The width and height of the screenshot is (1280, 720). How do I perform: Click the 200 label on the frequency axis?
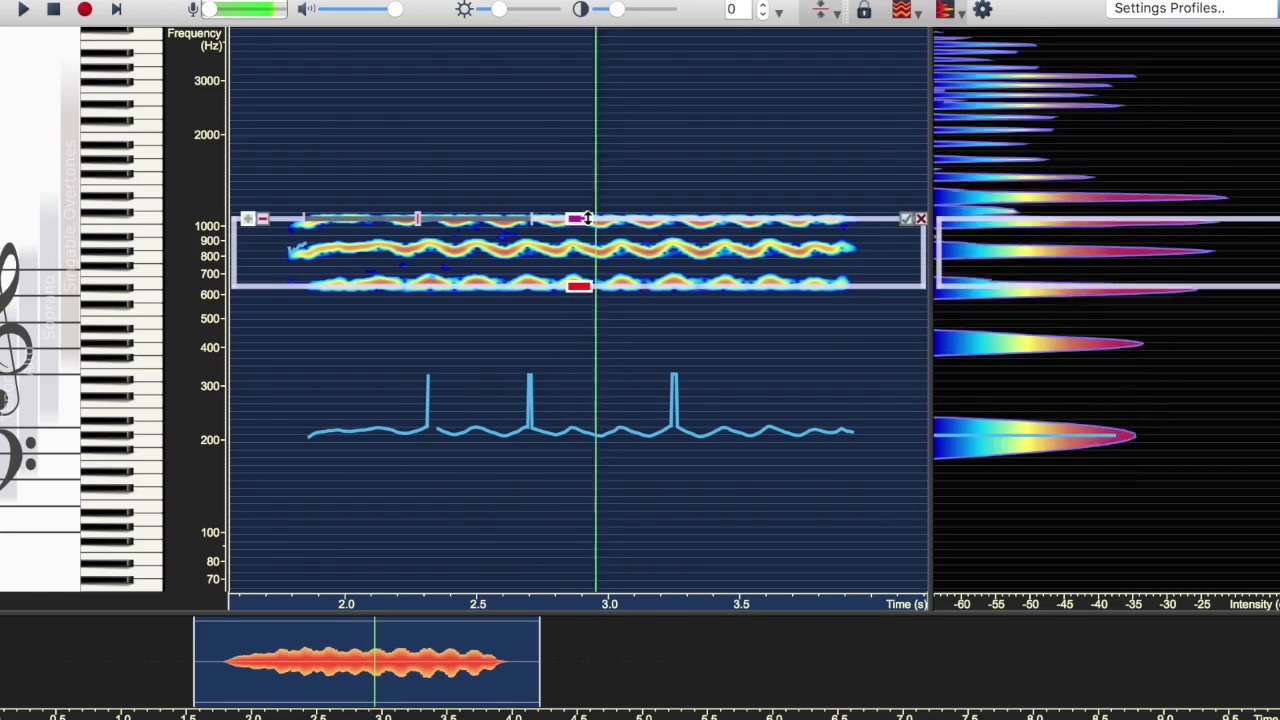click(211, 440)
